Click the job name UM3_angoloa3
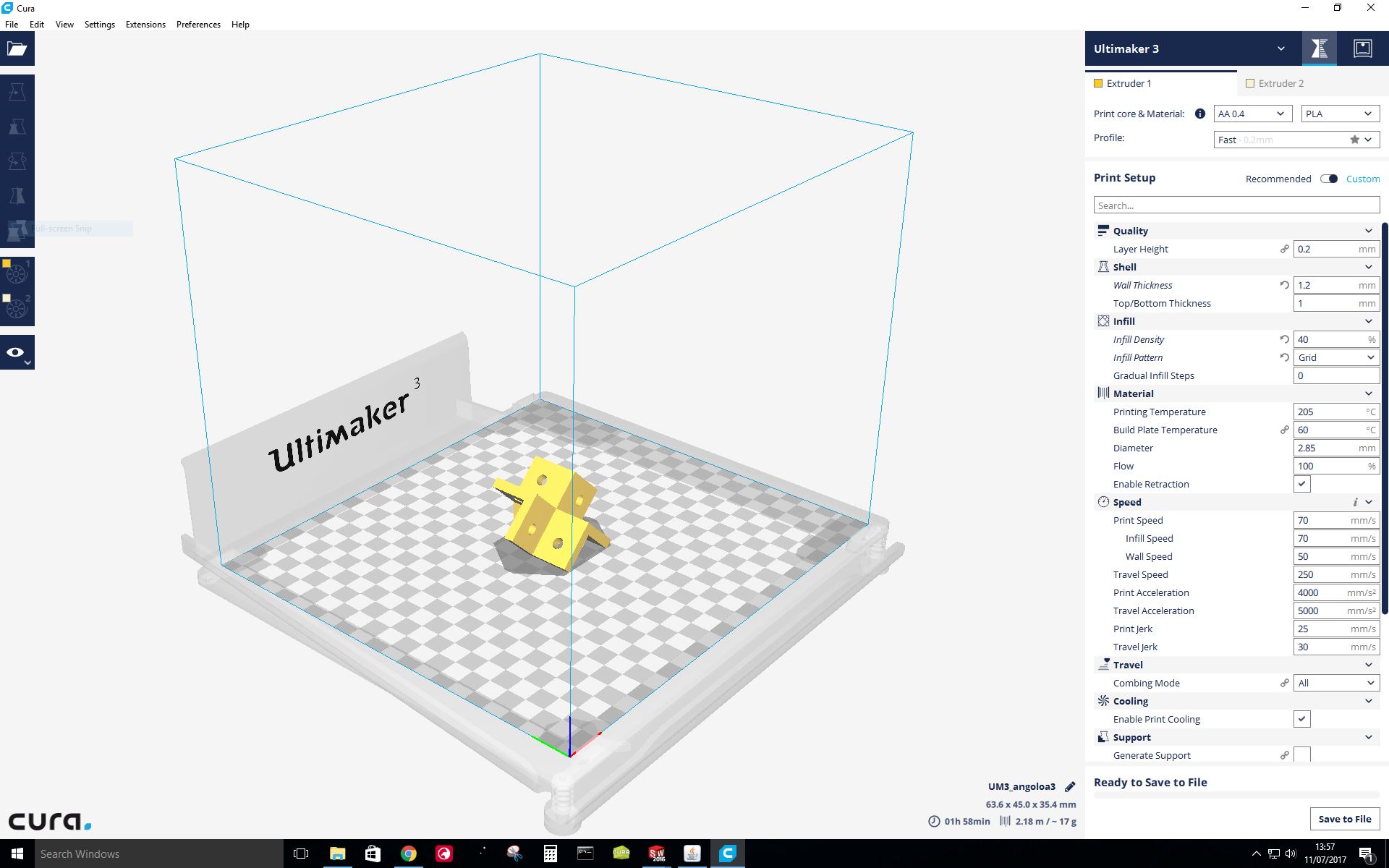 point(1021,786)
